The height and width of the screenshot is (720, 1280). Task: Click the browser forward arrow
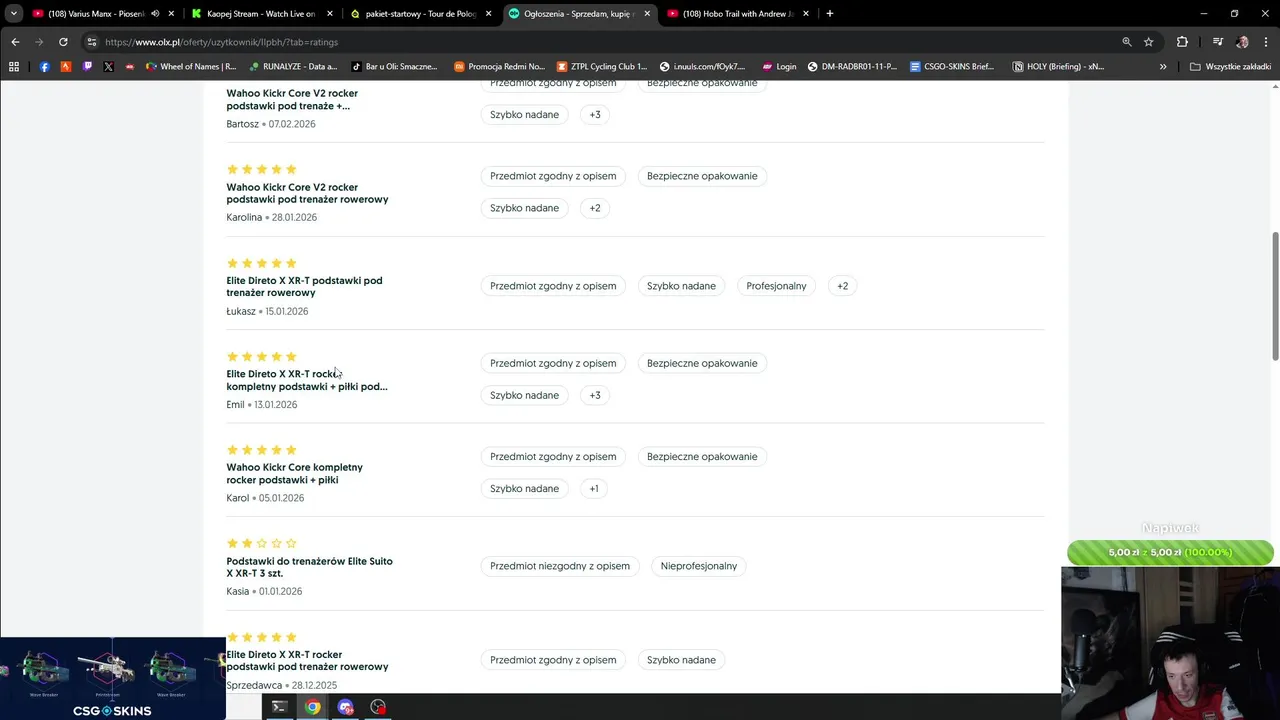tap(39, 42)
